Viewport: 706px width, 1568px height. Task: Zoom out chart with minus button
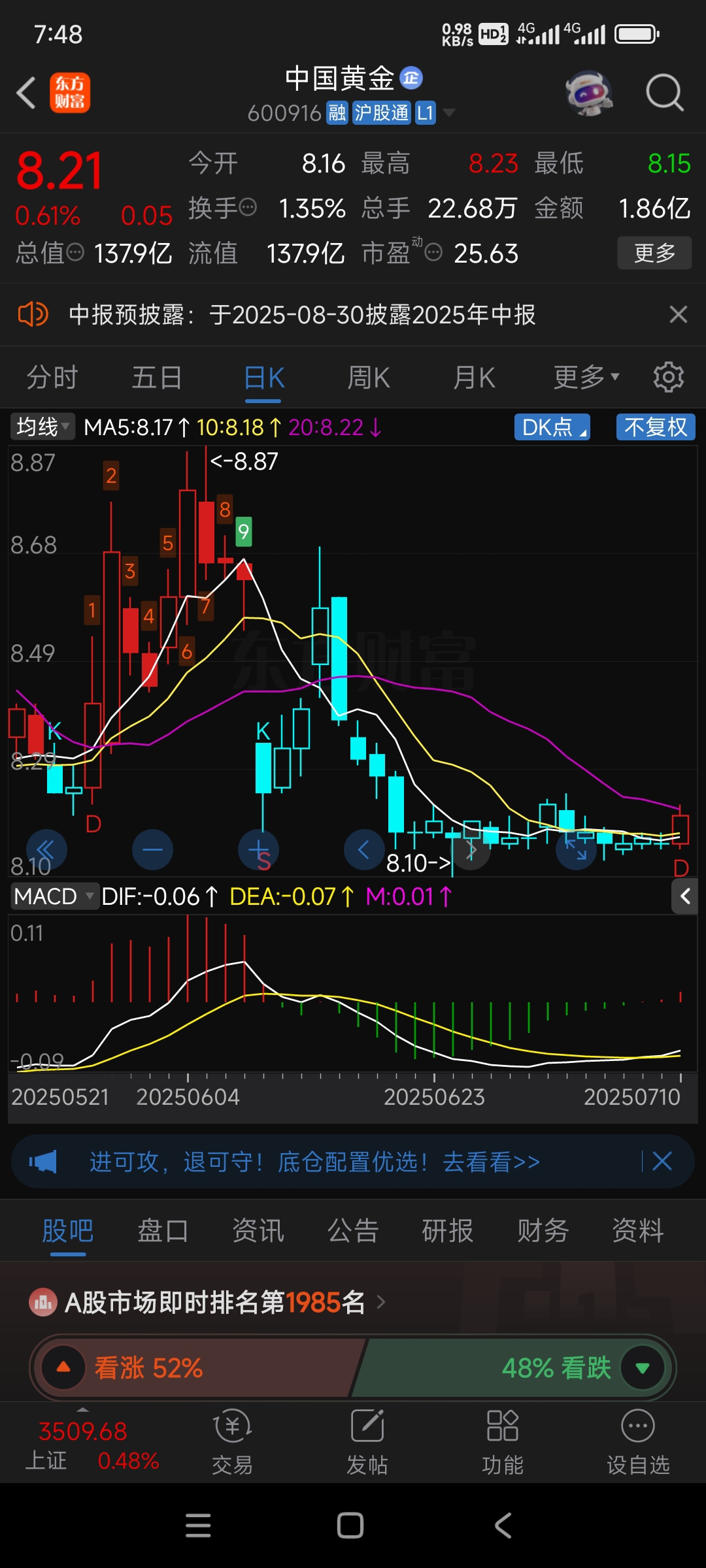click(152, 850)
